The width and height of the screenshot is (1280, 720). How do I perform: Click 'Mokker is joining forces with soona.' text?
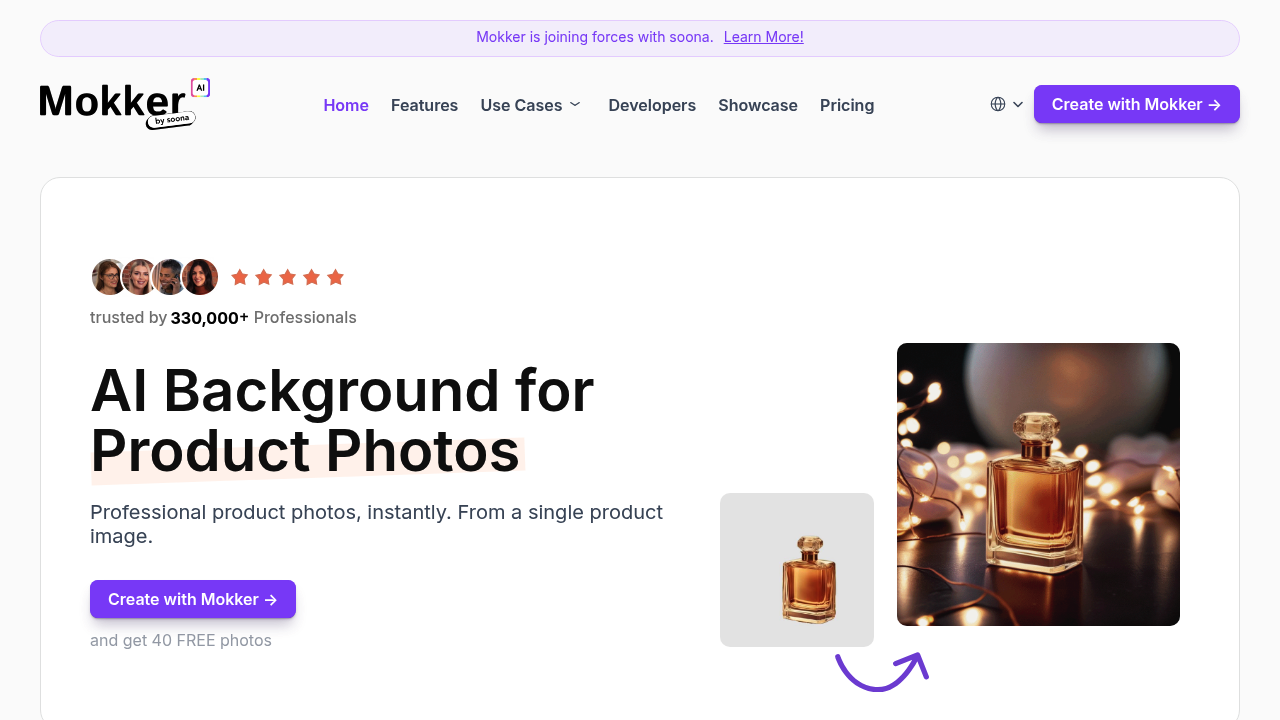click(595, 37)
